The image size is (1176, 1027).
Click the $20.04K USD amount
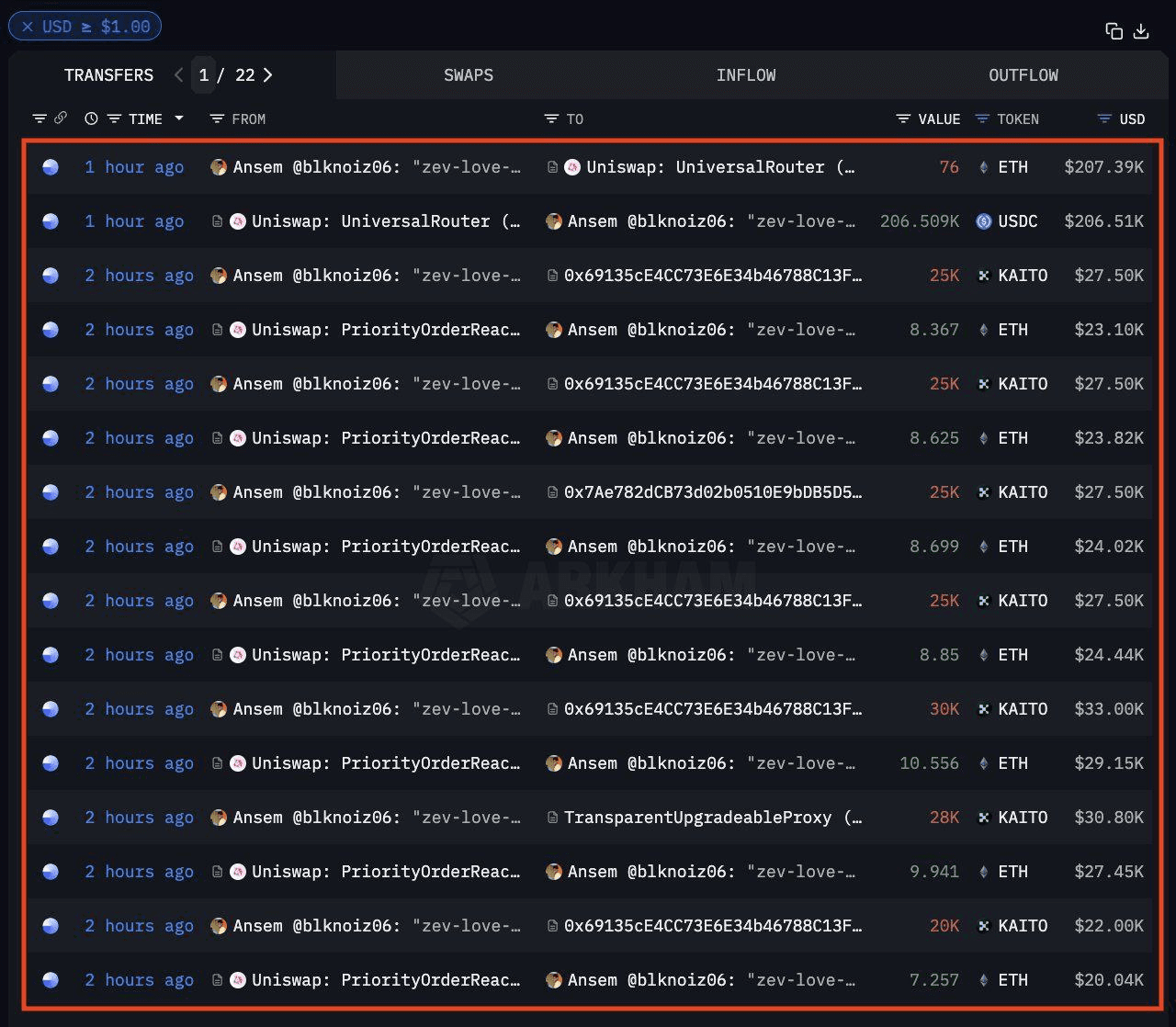pyautogui.click(x=1109, y=980)
